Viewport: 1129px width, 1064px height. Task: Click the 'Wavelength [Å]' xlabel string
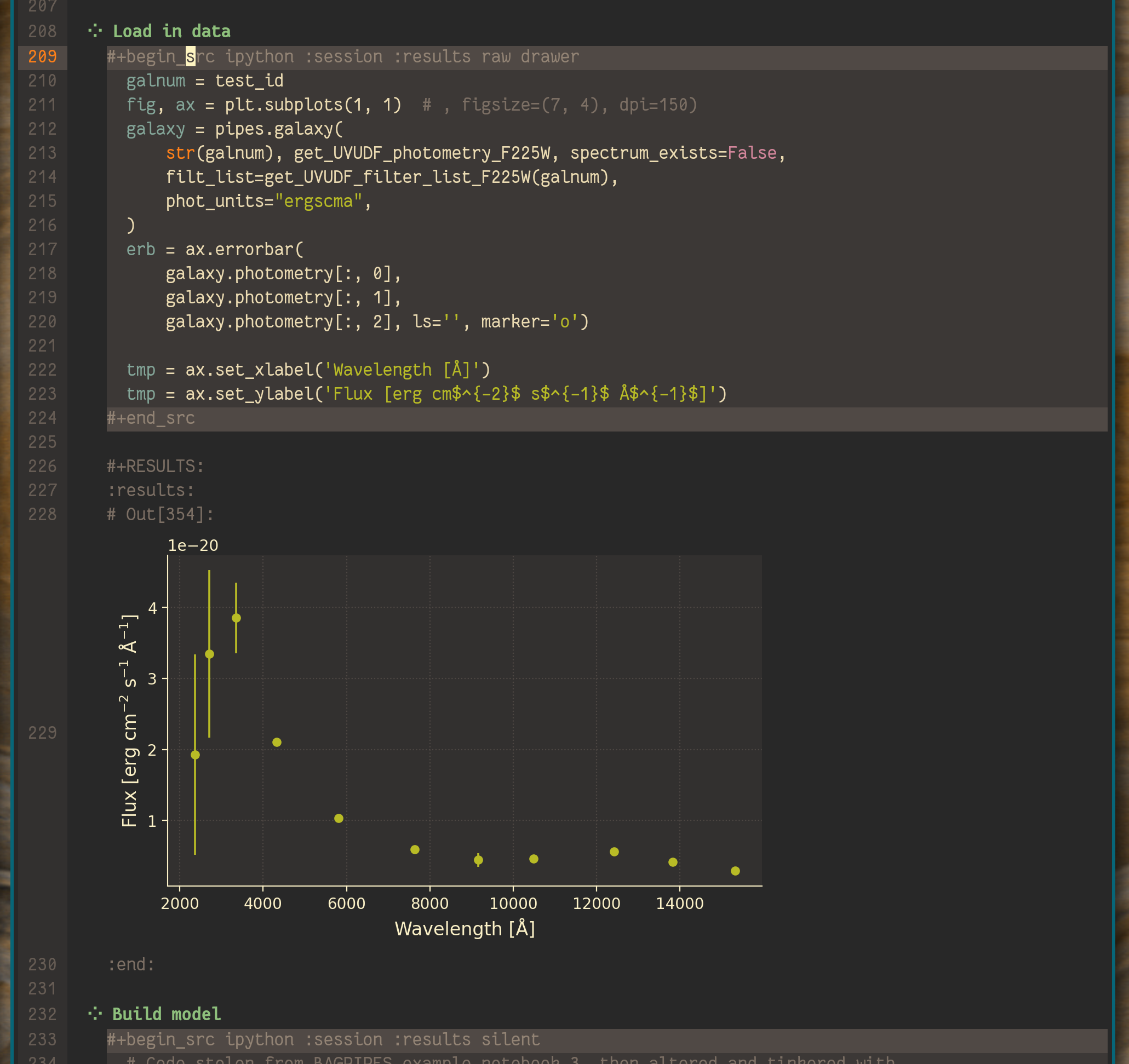(x=402, y=370)
